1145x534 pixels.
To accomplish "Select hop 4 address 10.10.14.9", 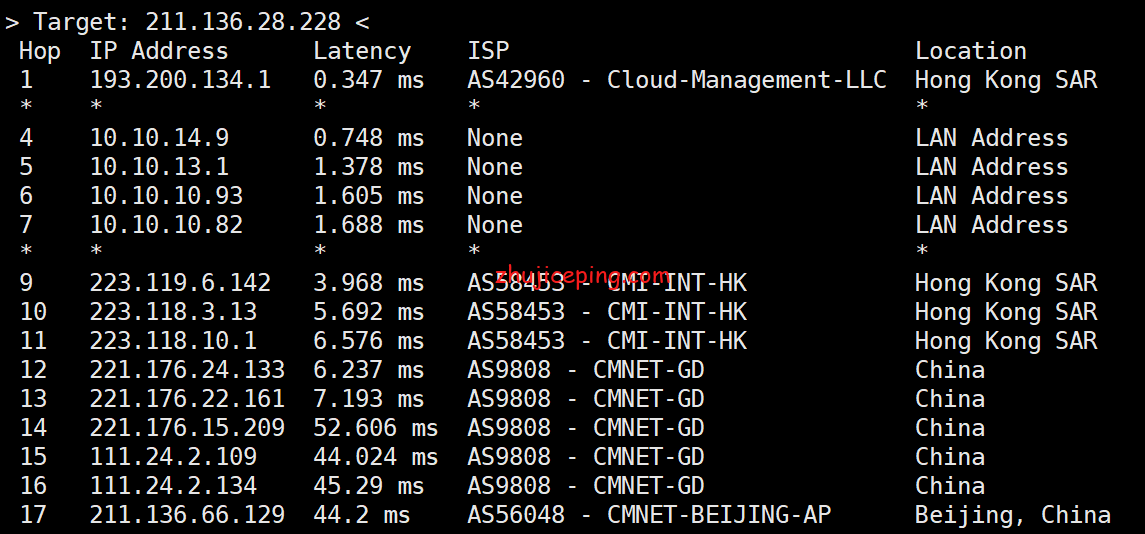I will (x=159, y=138).
